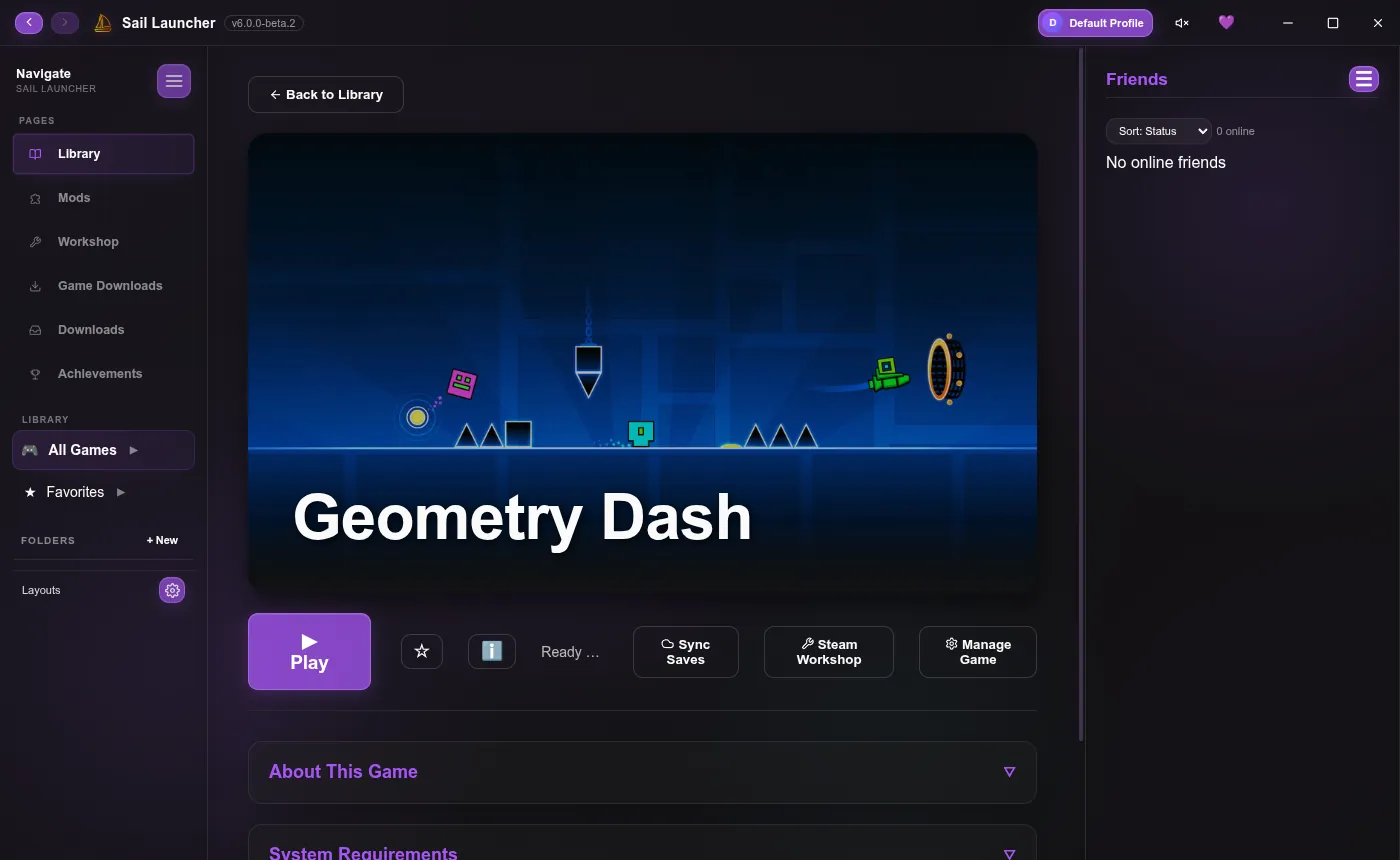Toggle favorite star for Geometry Dash
The height and width of the screenshot is (860, 1400).
pos(422,651)
